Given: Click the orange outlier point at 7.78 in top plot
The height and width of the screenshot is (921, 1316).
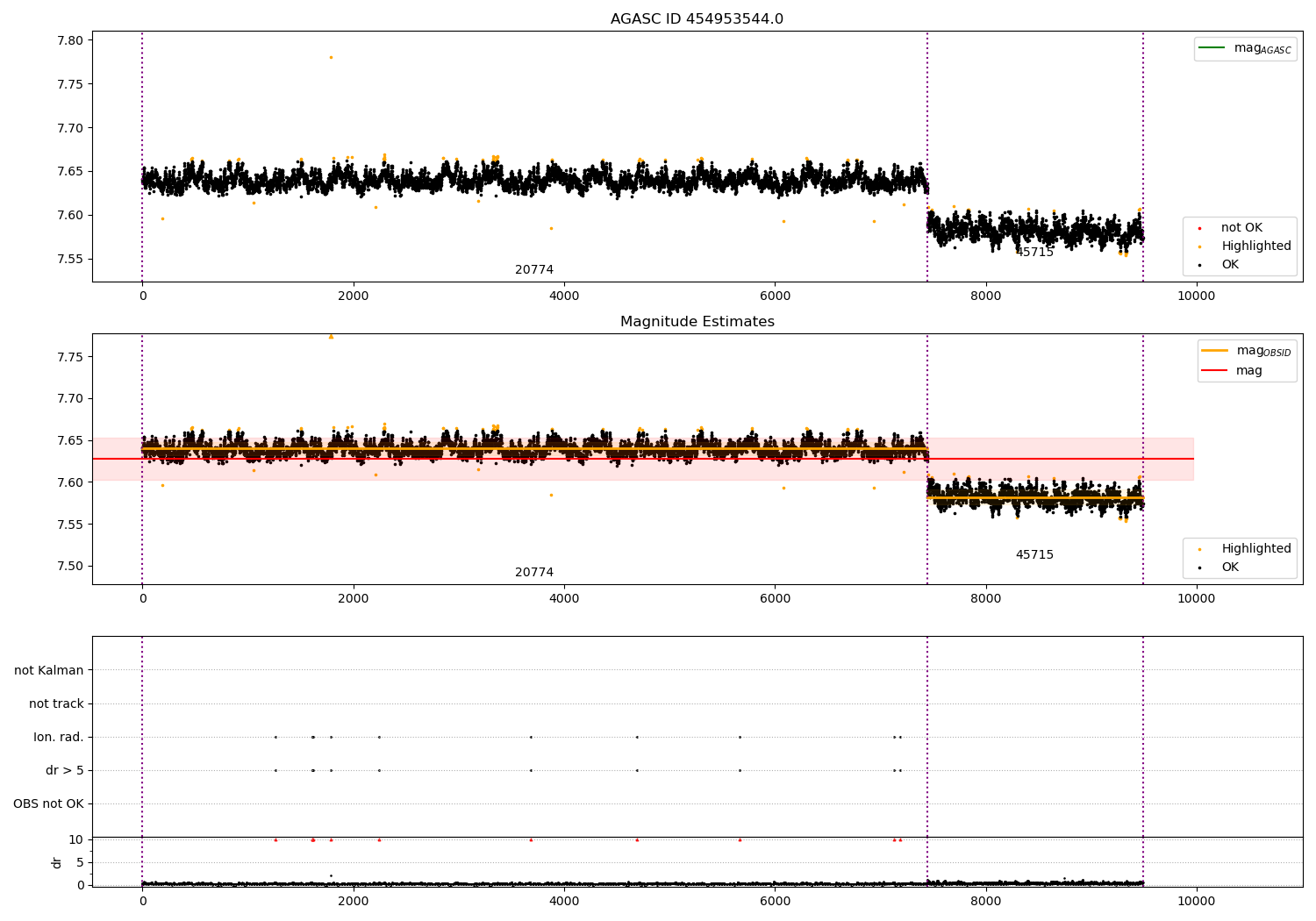Looking at the screenshot, I should tap(331, 57).
